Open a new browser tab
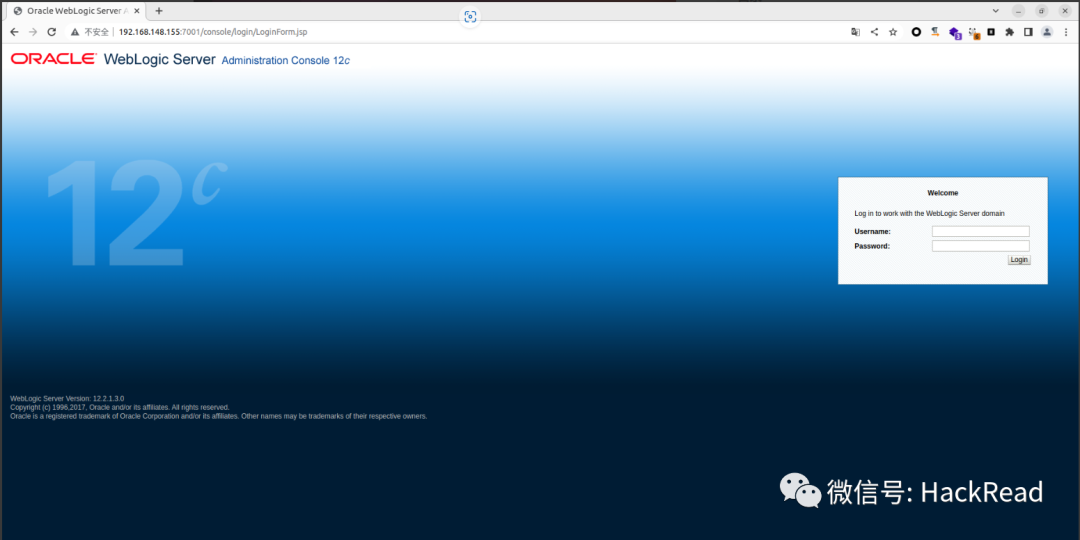 pos(159,11)
